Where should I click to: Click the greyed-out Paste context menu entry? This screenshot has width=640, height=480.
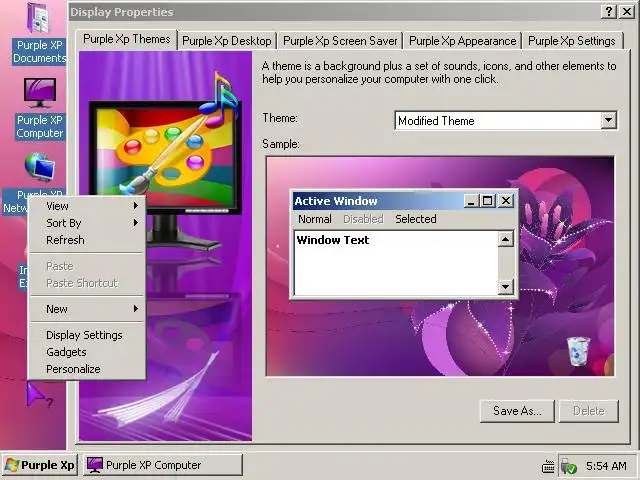[x=87, y=266]
